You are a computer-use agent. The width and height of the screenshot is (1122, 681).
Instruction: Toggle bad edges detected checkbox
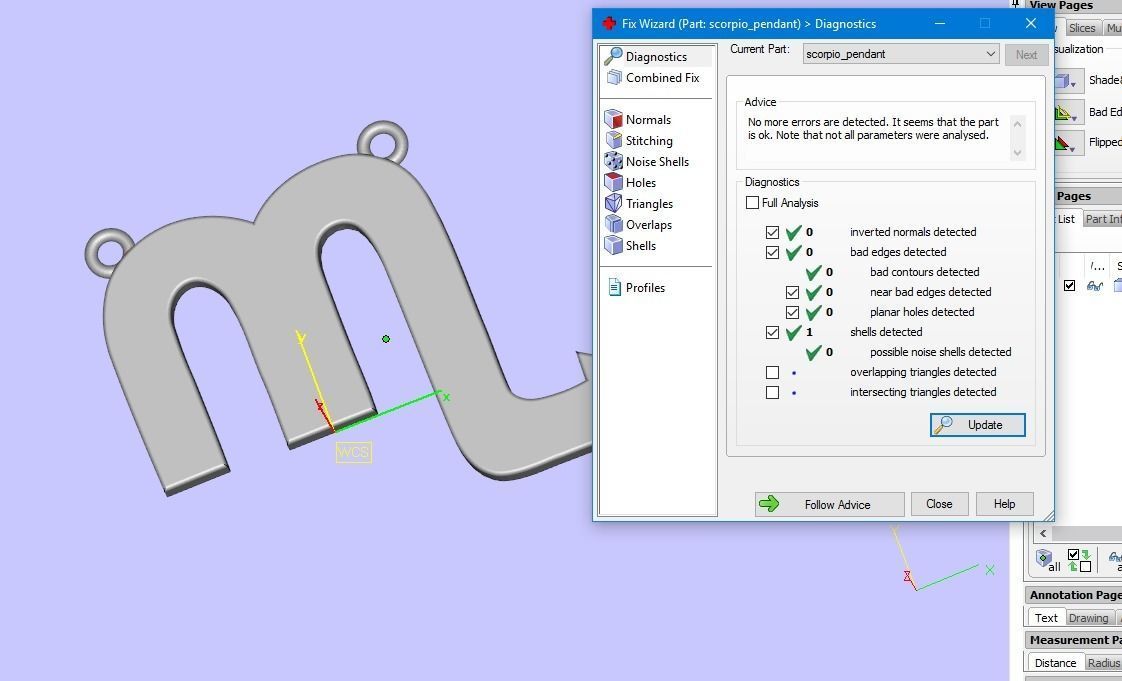(x=772, y=253)
